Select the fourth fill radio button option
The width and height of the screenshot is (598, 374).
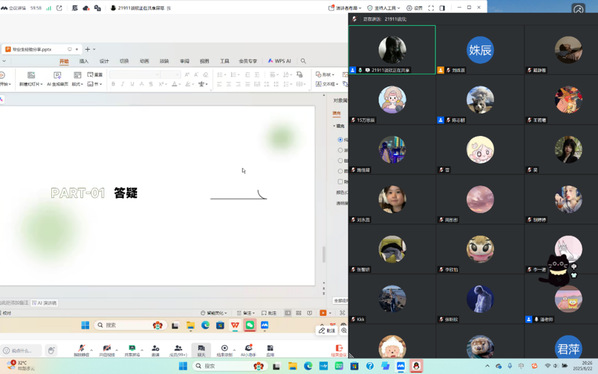pyautogui.click(x=340, y=171)
